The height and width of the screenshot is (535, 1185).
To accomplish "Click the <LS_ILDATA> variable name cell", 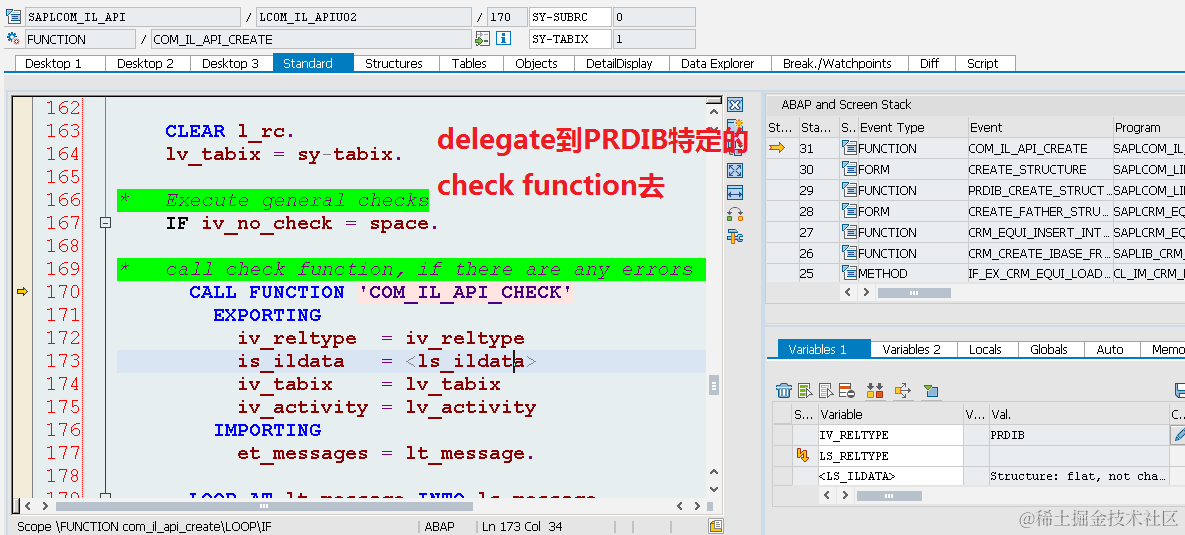I will (x=890, y=476).
